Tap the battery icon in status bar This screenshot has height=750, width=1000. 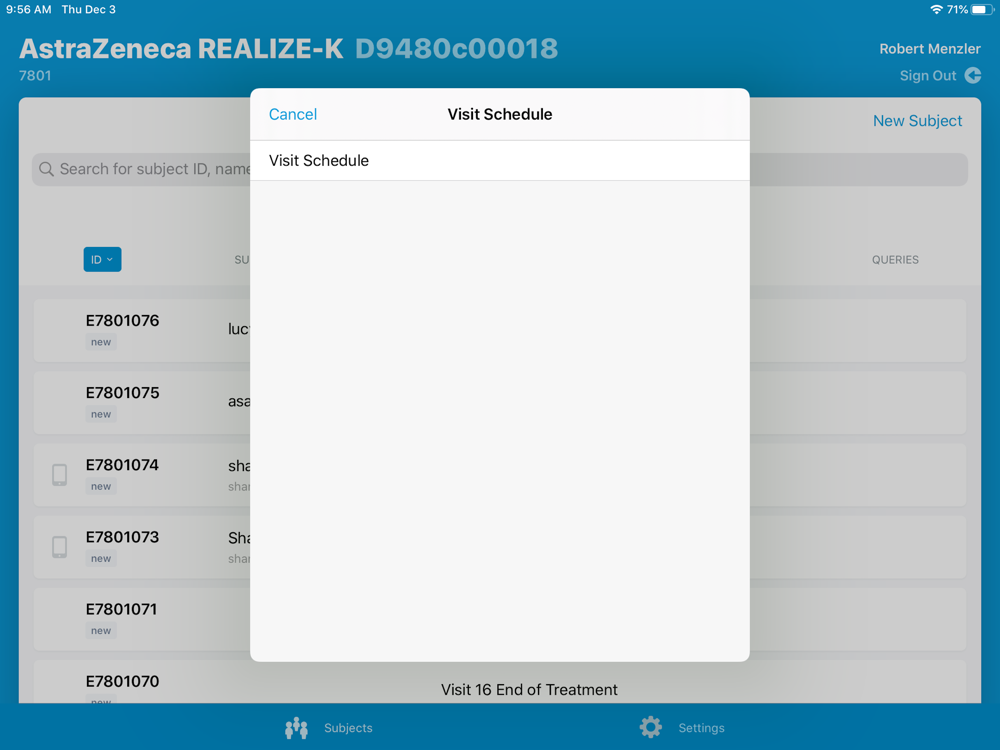pos(983,10)
